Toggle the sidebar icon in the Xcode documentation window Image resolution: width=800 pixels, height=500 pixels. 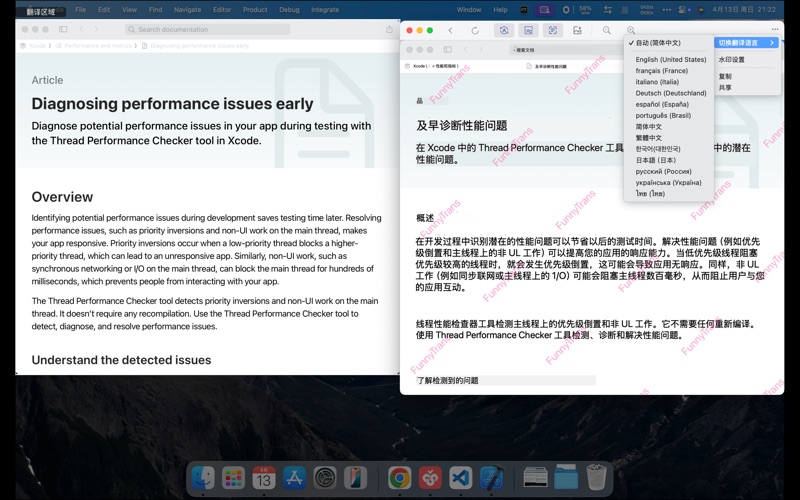click(63, 30)
